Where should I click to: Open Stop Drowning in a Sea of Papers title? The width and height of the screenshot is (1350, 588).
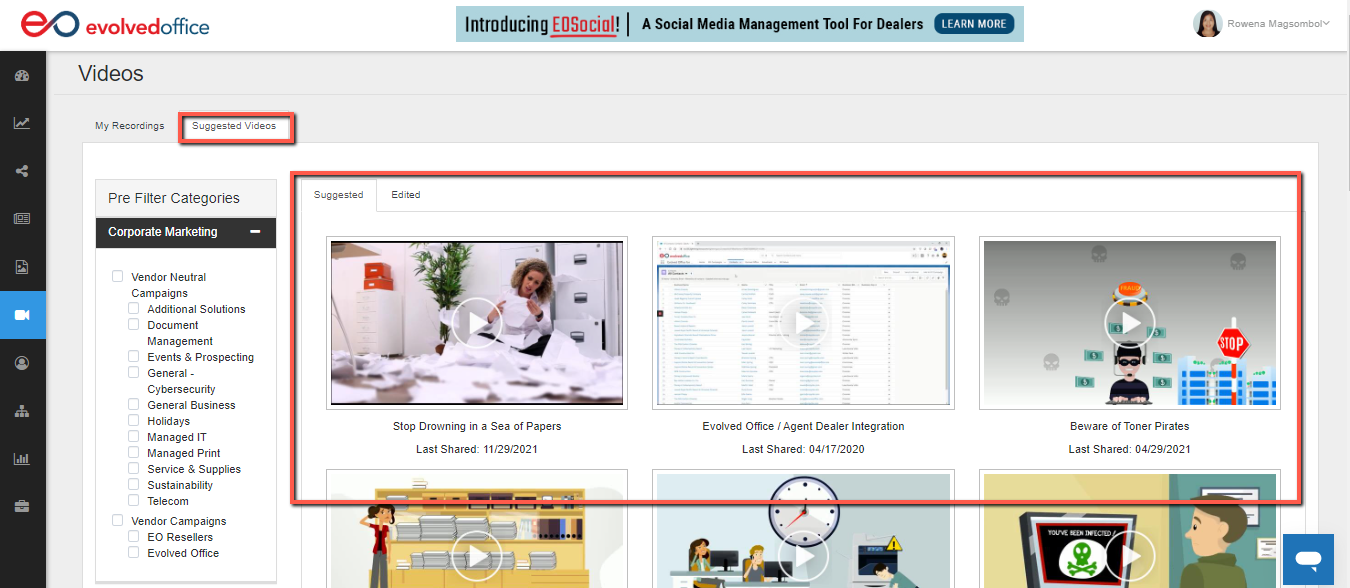click(x=477, y=426)
